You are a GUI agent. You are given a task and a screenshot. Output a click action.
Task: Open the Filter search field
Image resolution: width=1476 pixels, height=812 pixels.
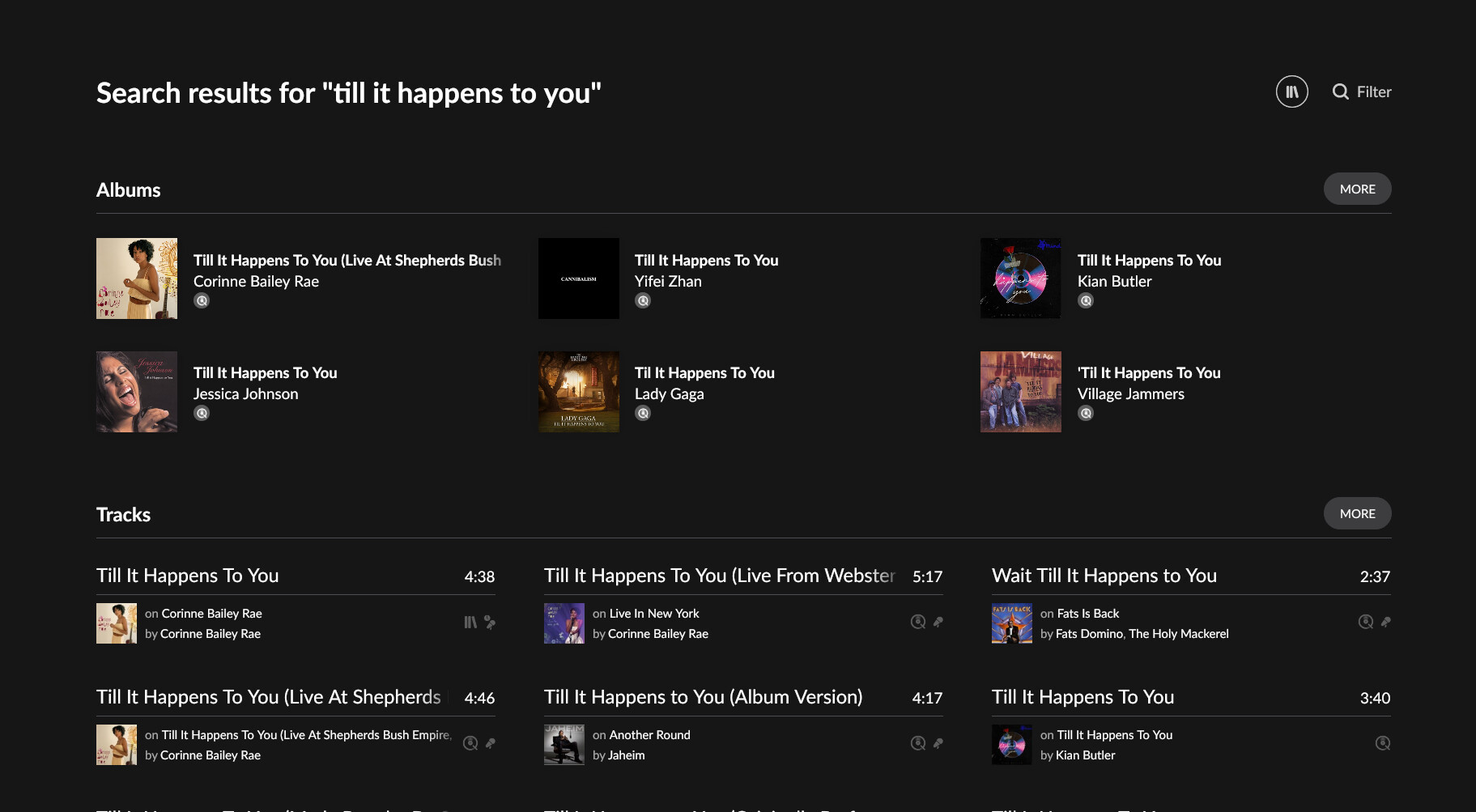tap(1362, 91)
